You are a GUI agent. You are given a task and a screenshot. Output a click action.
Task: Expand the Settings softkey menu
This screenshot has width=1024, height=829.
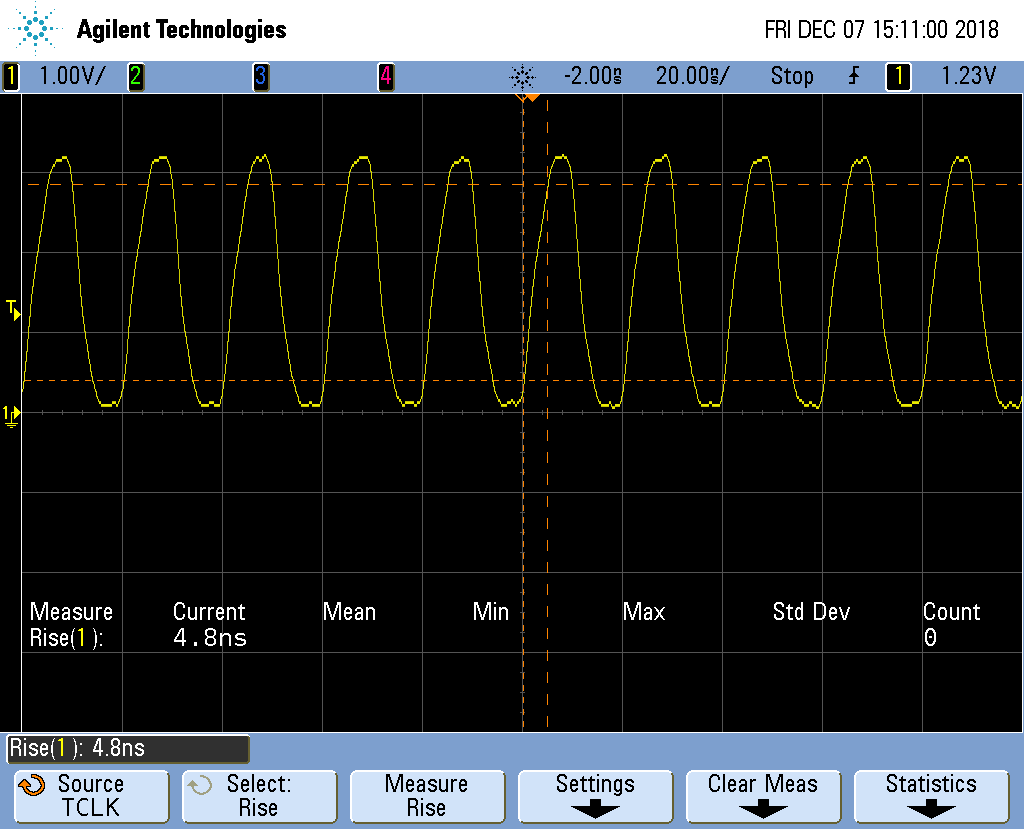595,796
